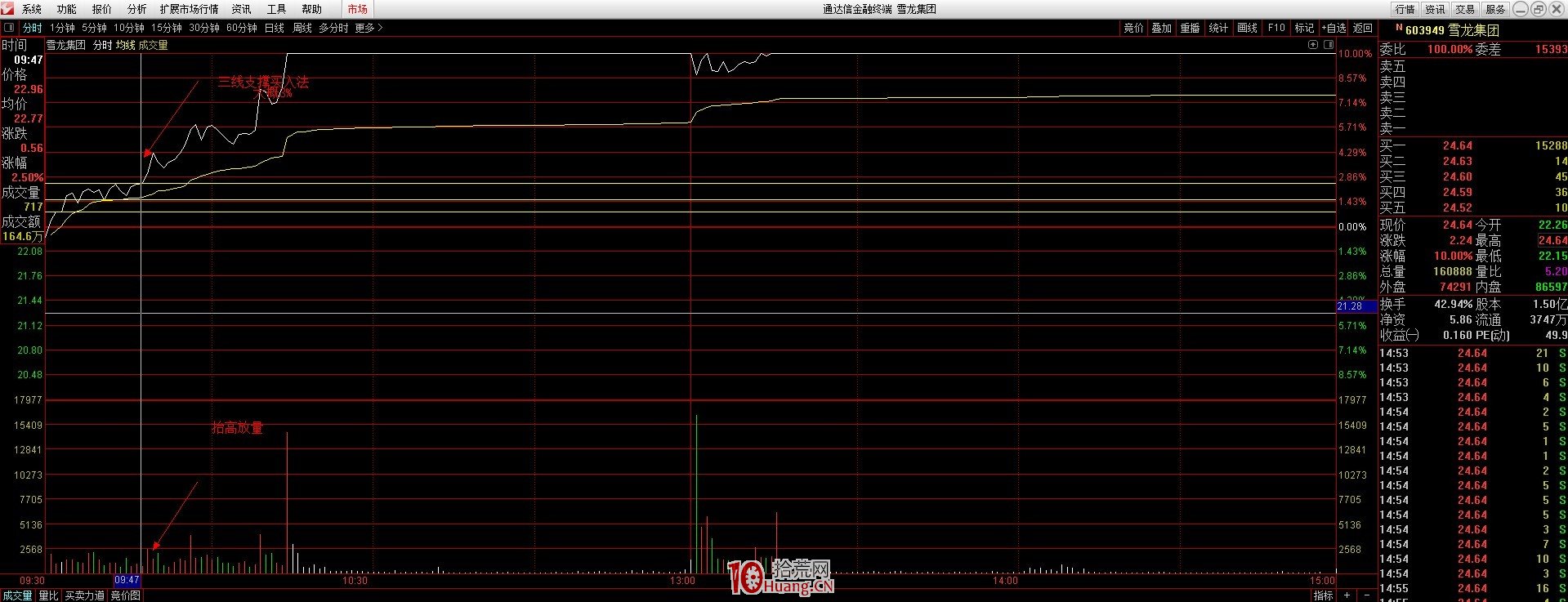1568x602 pixels.
Task: Click the 均线 label in chart header
Action: point(125,45)
